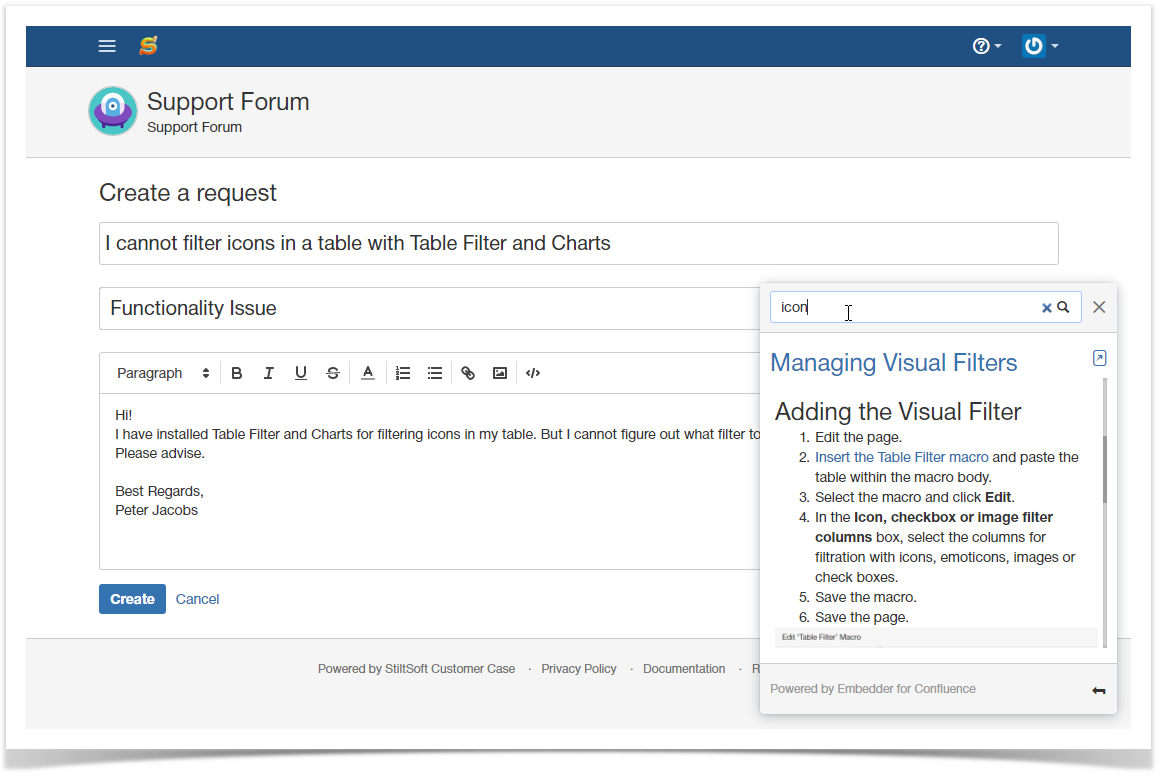The height and width of the screenshot is (778, 1165).
Task: Click the "Edit 'Table Filter' Macro" thumbnail
Action: 936,637
